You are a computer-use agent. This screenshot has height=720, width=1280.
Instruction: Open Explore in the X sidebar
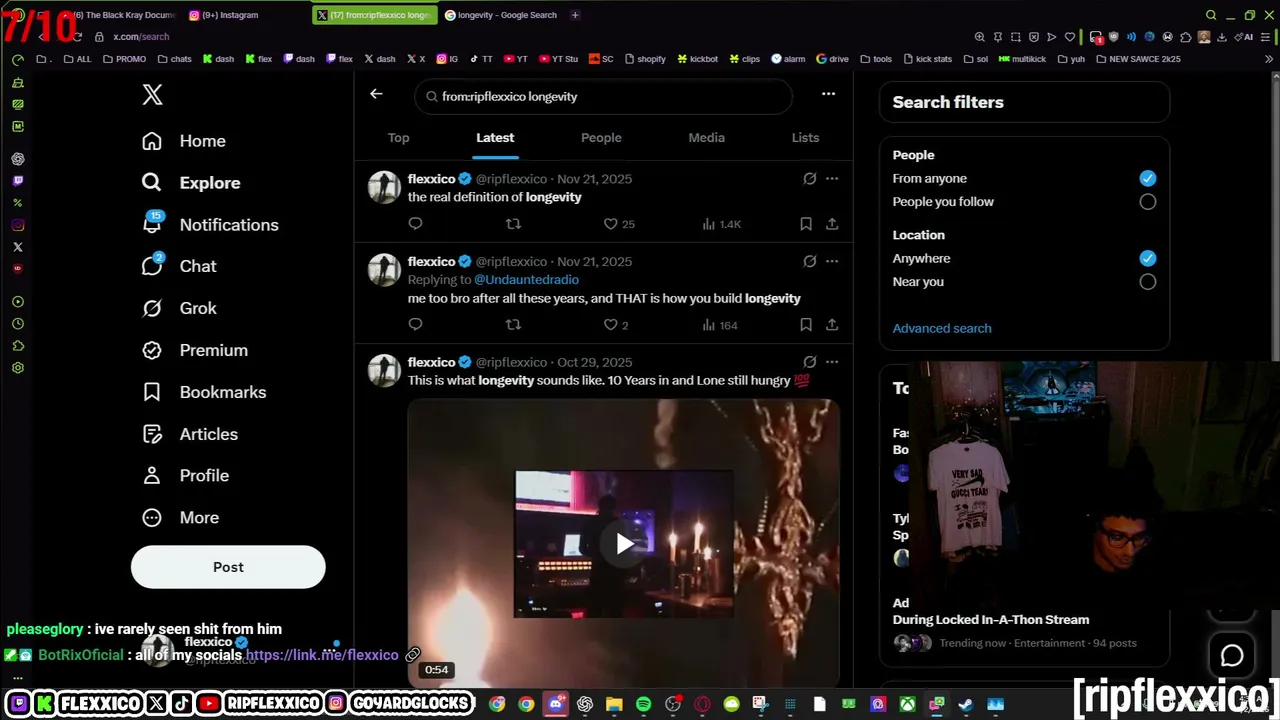191,183
